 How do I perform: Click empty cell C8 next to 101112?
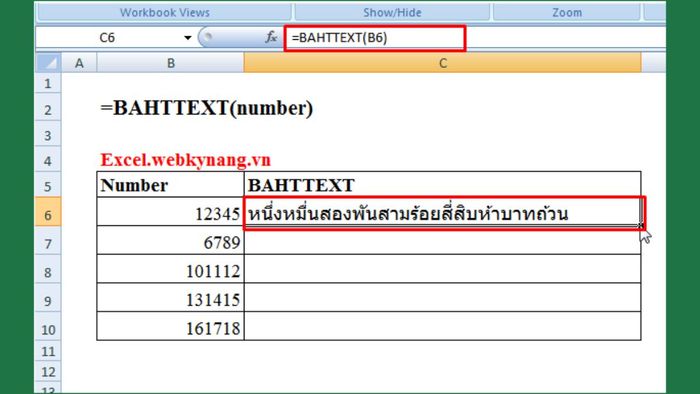(x=442, y=270)
